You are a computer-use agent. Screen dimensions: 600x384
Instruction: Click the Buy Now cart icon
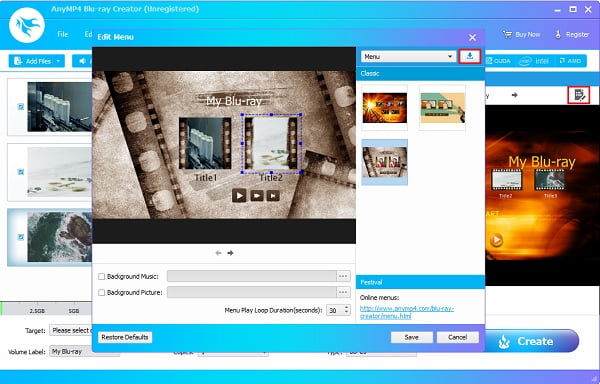click(x=507, y=34)
